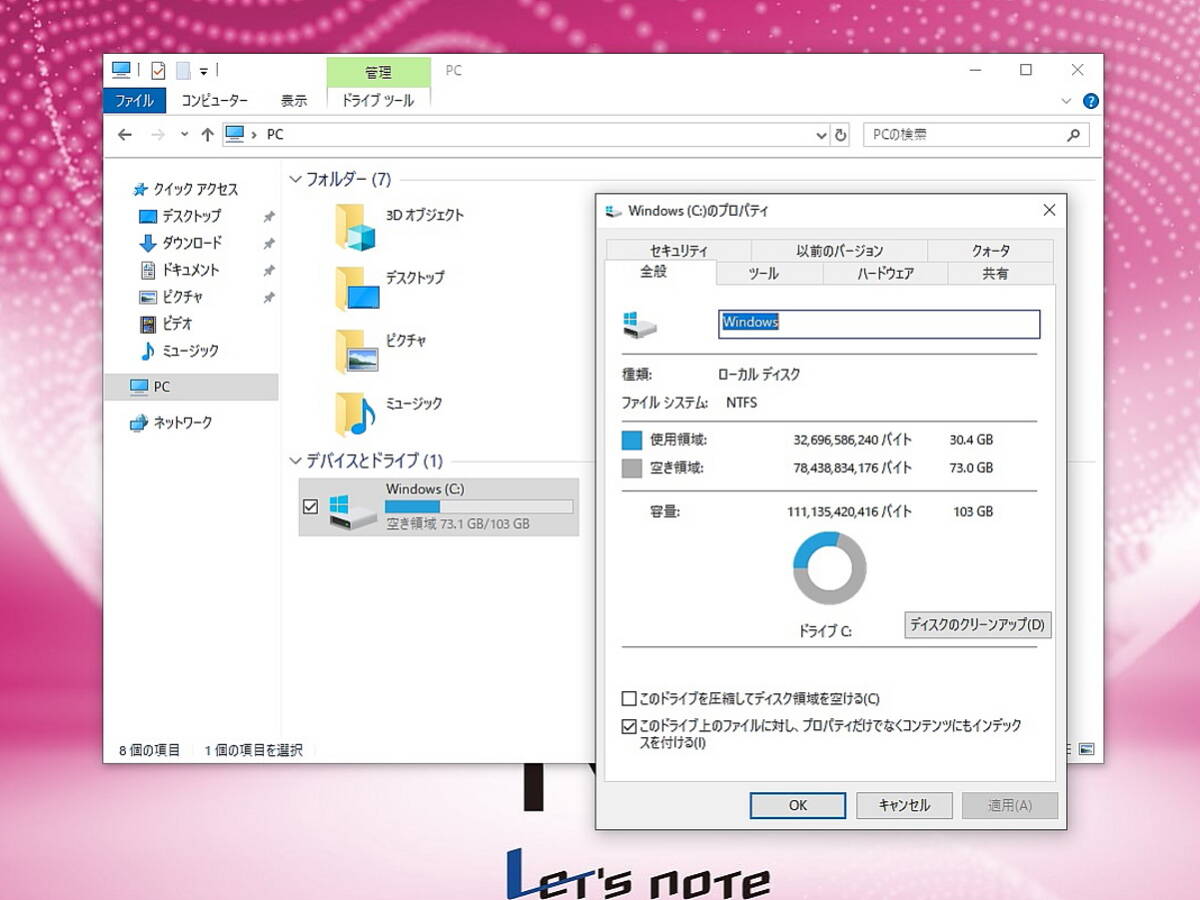Collapse the デバイスとドライブ (1) group
The image size is (1200, 900).
tap(295, 461)
